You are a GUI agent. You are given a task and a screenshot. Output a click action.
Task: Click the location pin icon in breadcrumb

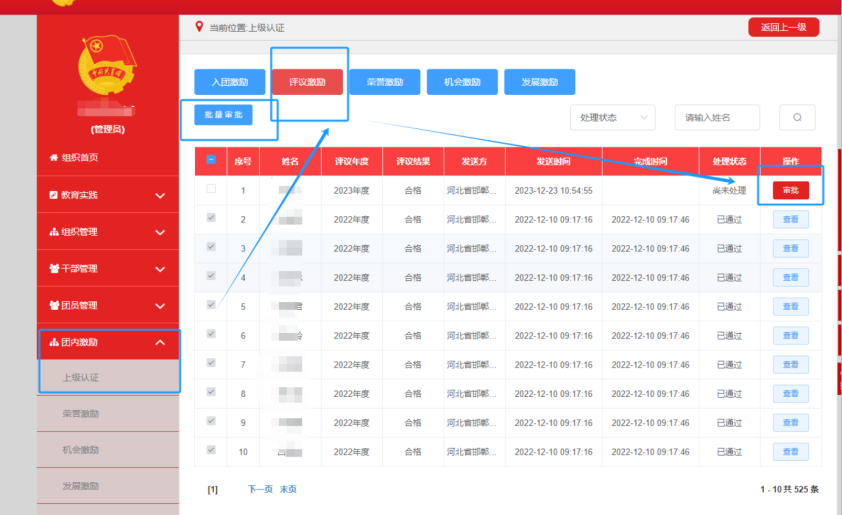coord(198,27)
